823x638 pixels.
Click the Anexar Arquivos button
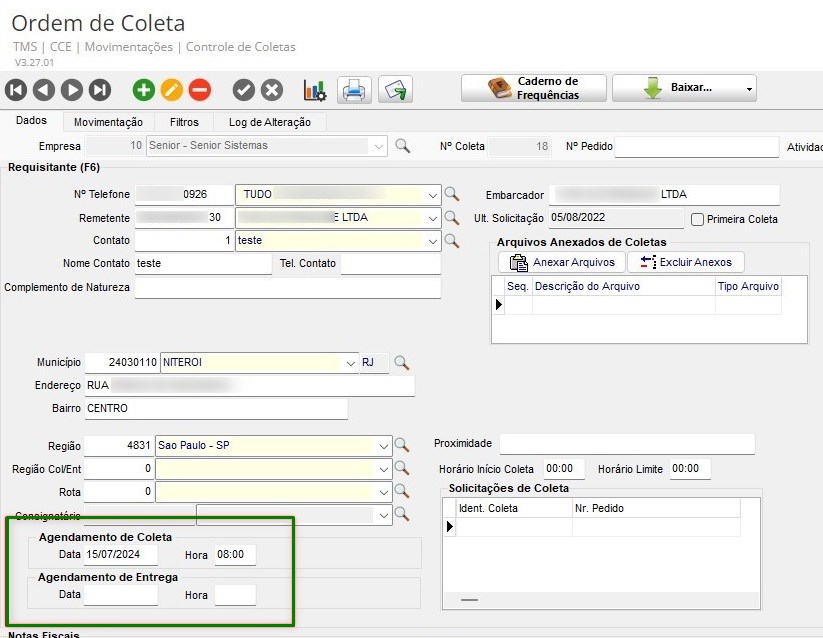point(562,262)
